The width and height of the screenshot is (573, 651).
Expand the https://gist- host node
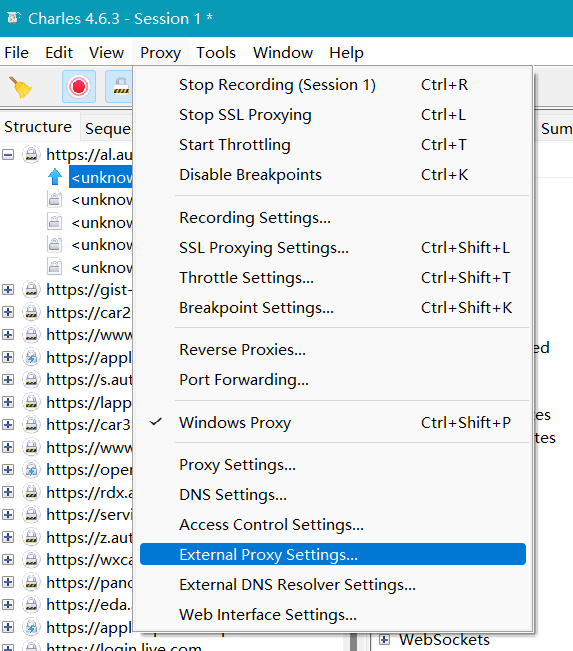pos(8,289)
